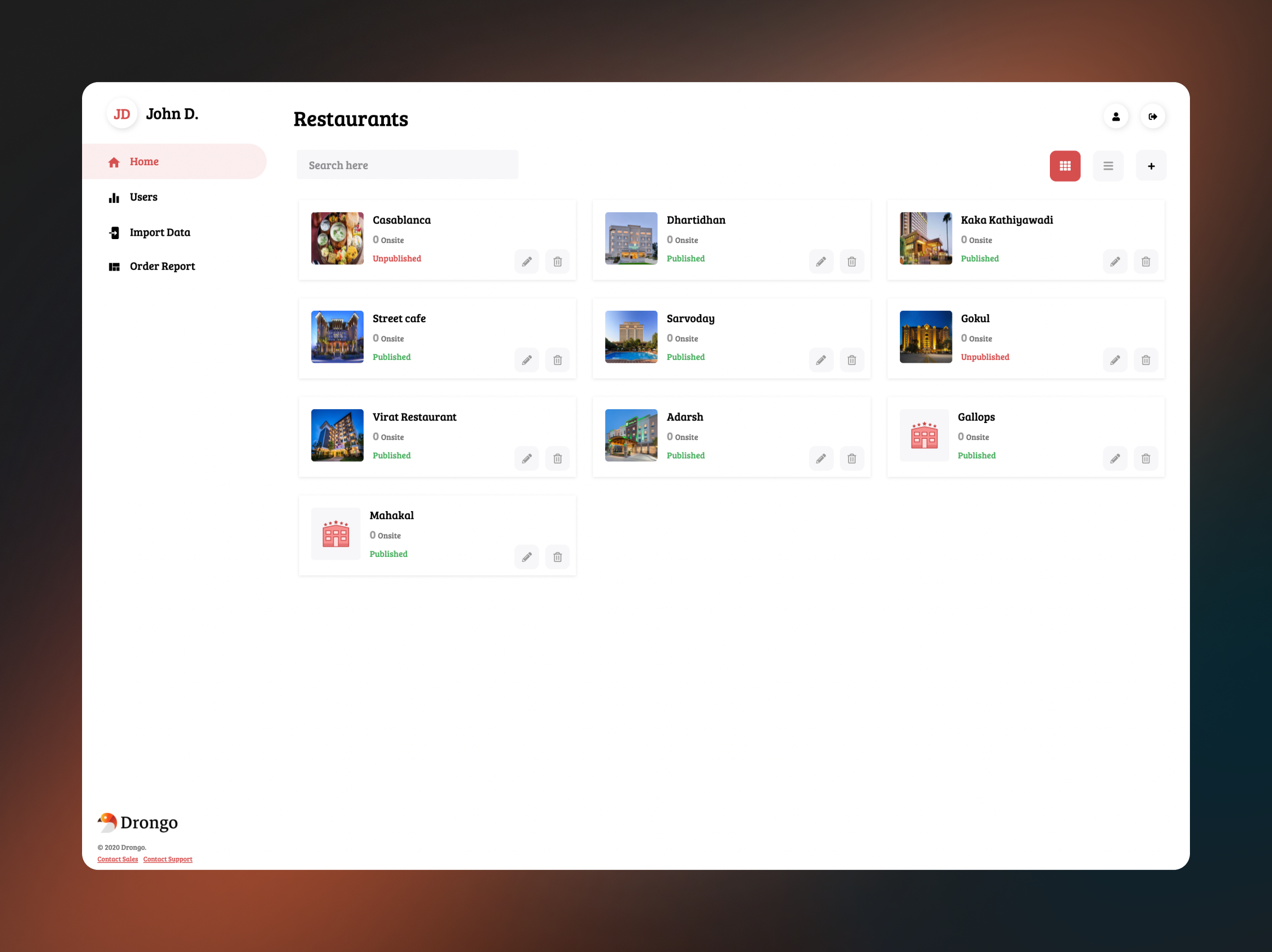
Task: Click the Contact Sales link
Action: [x=117, y=859]
